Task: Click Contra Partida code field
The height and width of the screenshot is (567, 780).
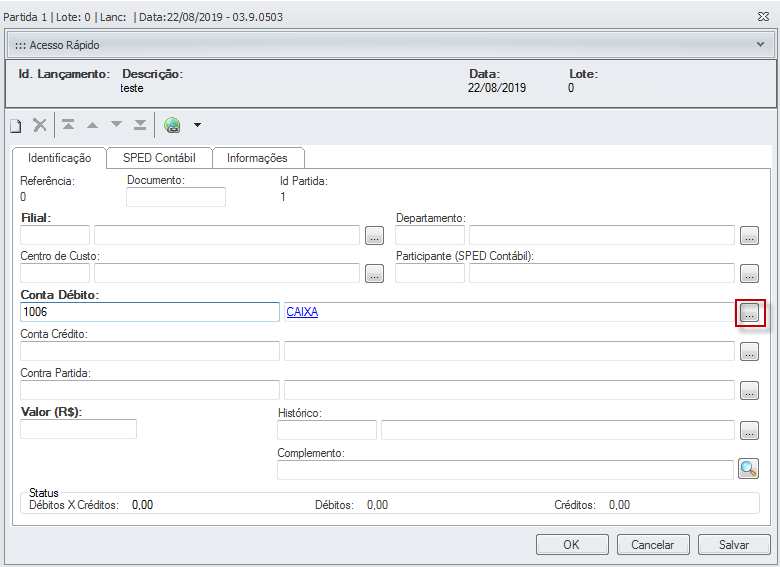Action: pyautogui.click(x=150, y=390)
